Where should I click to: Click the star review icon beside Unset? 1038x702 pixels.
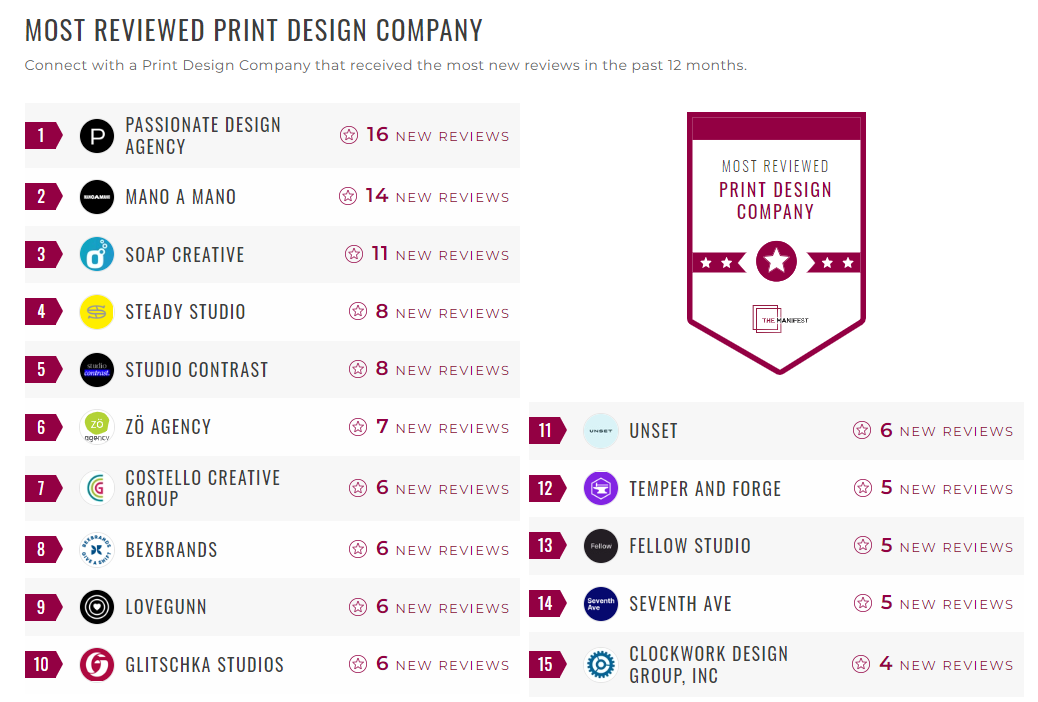[x=862, y=430]
